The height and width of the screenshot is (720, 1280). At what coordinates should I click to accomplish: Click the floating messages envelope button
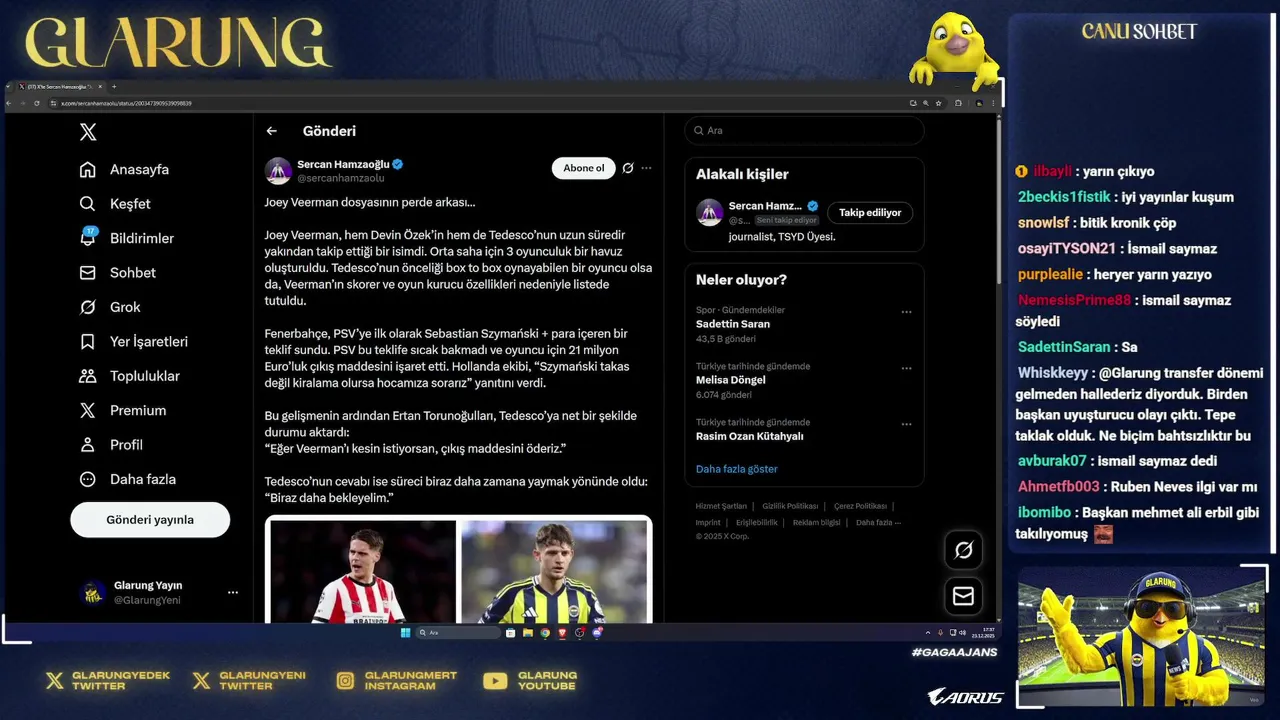pyautogui.click(x=964, y=596)
